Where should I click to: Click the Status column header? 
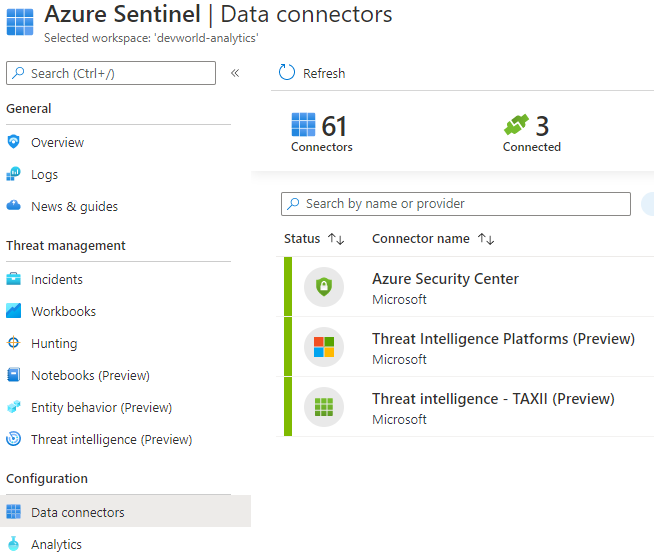[x=302, y=239]
